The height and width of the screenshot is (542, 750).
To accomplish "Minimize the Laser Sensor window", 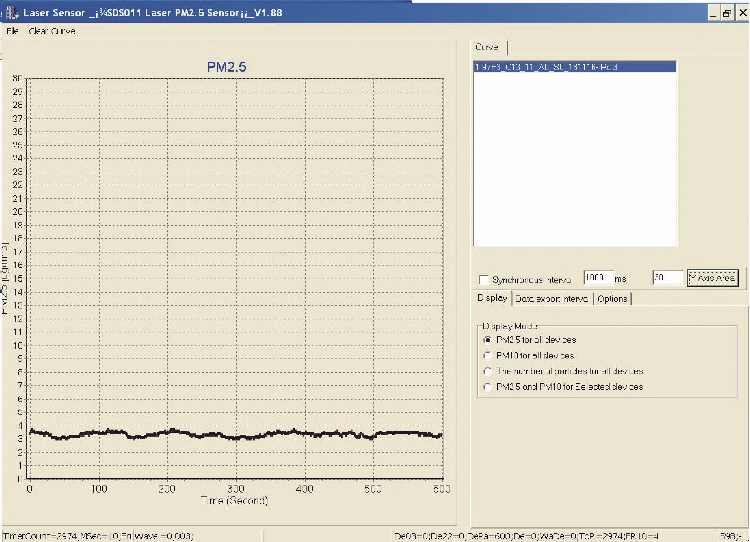I will pyautogui.click(x=712, y=12).
